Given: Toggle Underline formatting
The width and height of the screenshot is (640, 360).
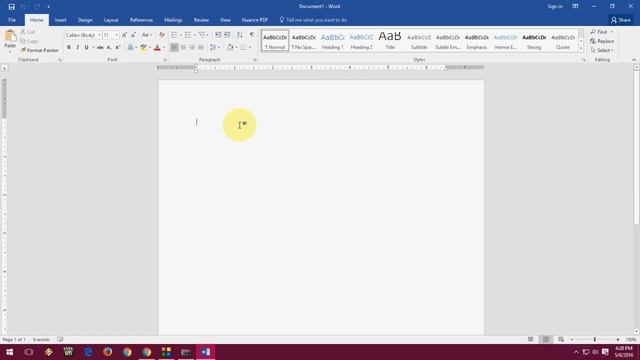Looking at the screenshot, I should [x=86, y=48].
